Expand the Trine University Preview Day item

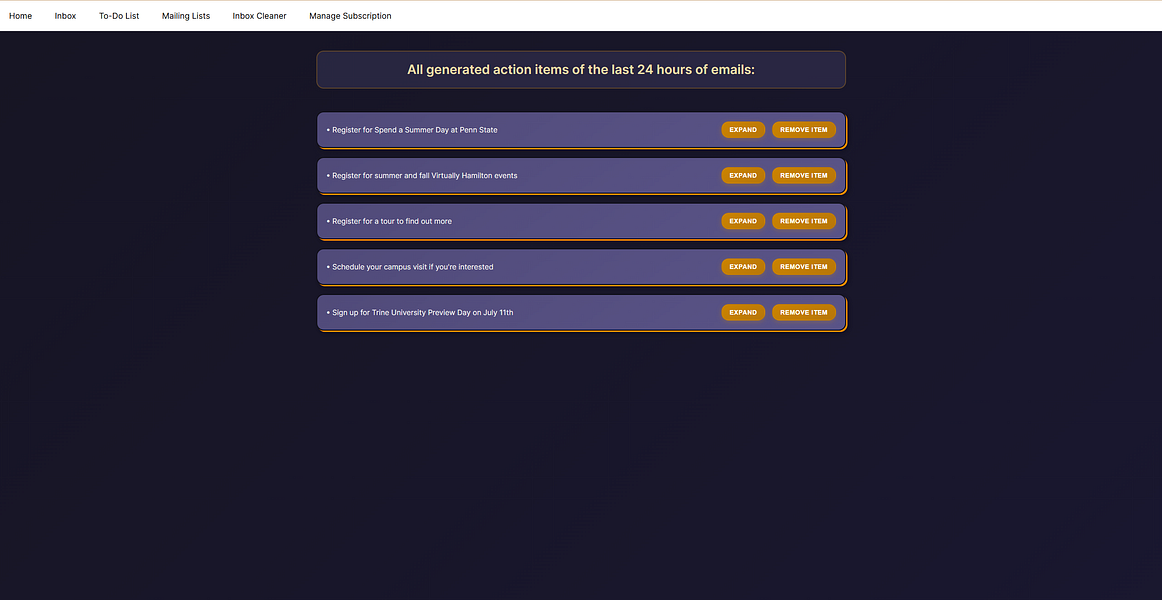point(743,312)
